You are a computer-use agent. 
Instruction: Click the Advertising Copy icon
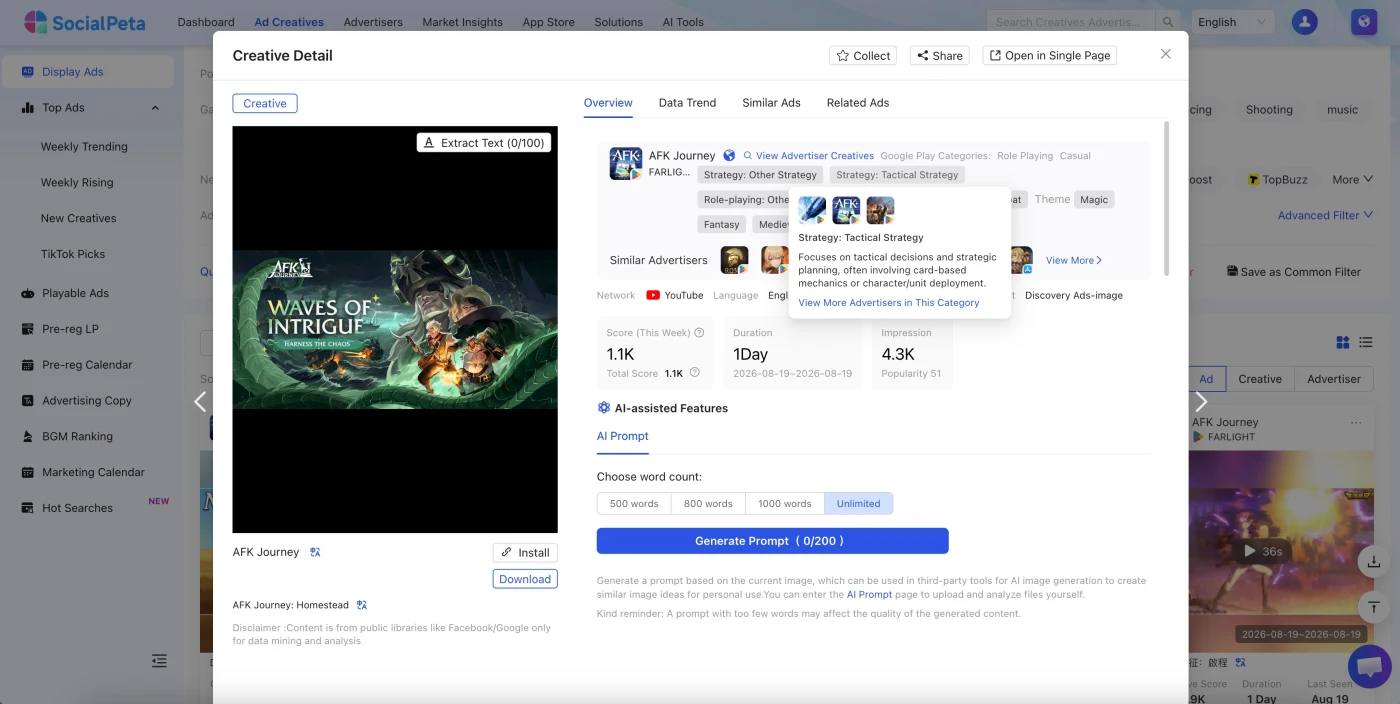pos(27,401)
